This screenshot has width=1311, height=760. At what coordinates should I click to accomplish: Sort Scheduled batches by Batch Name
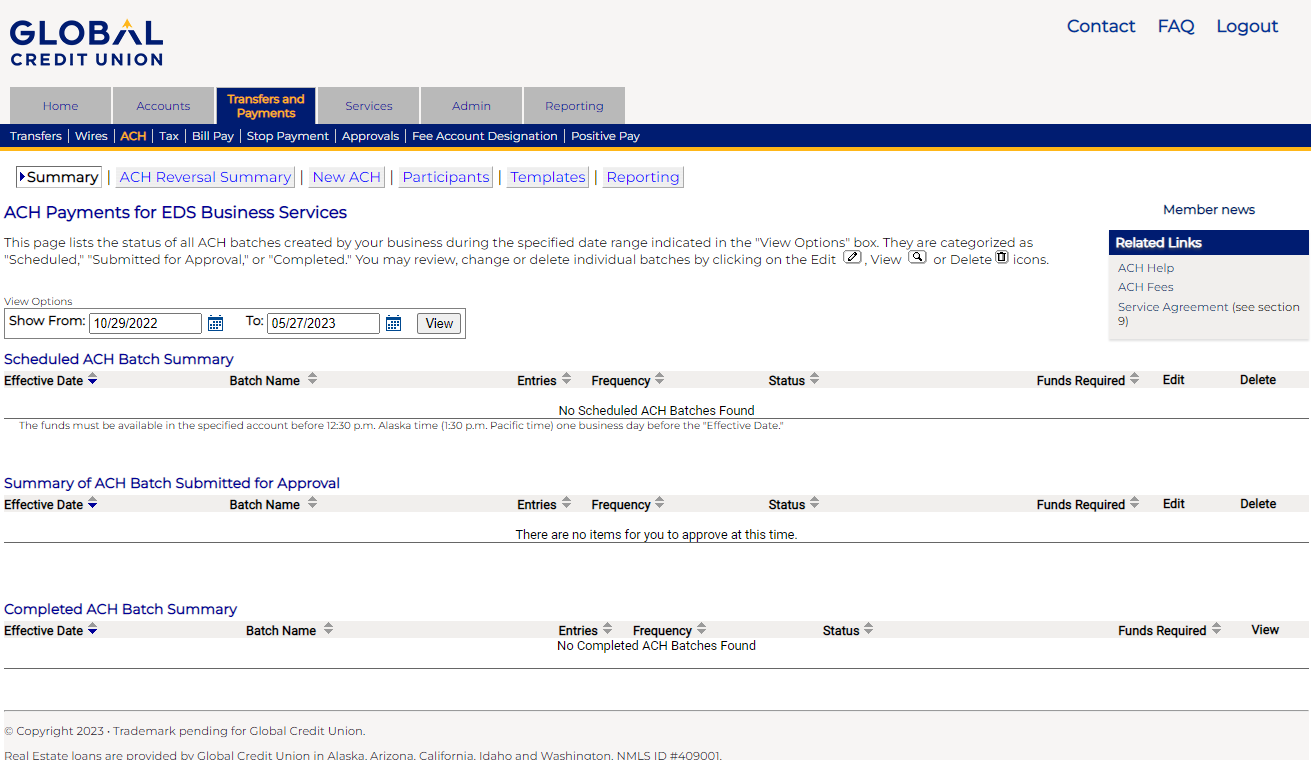coord(312,379)
